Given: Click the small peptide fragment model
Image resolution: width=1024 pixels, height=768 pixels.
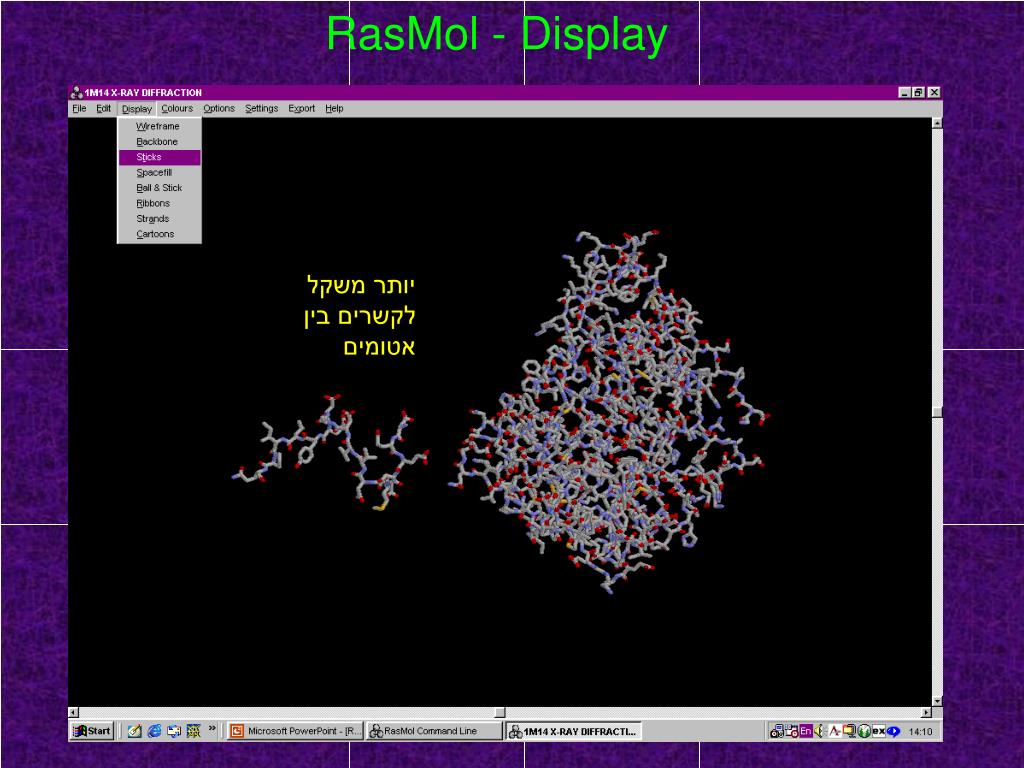Looking at the screenshot, I should (330, 451).
